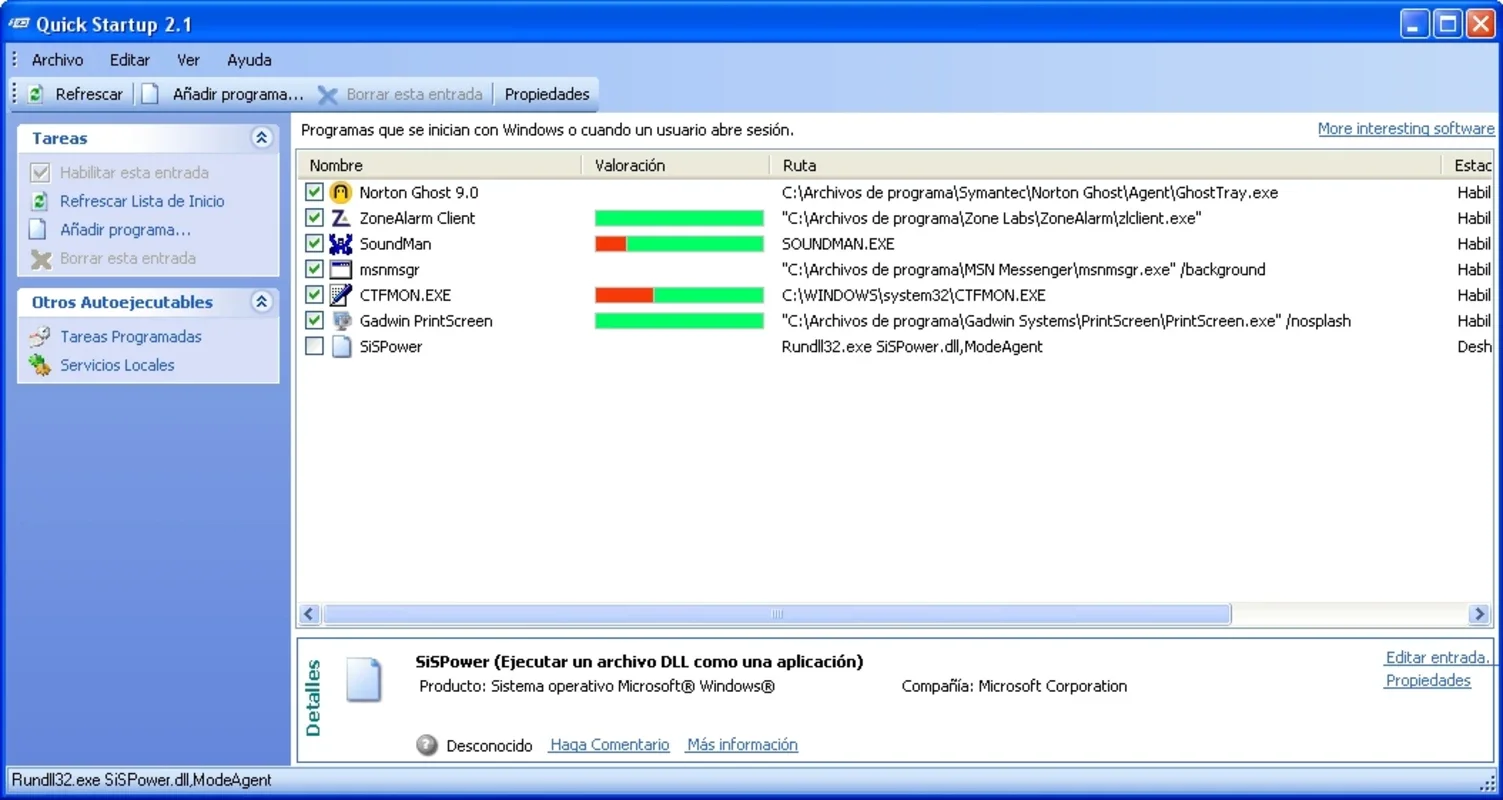Screen dimensions: 1503x800
Task: Disable the SoundMan startup checkbox
Action: click(314, 244)
